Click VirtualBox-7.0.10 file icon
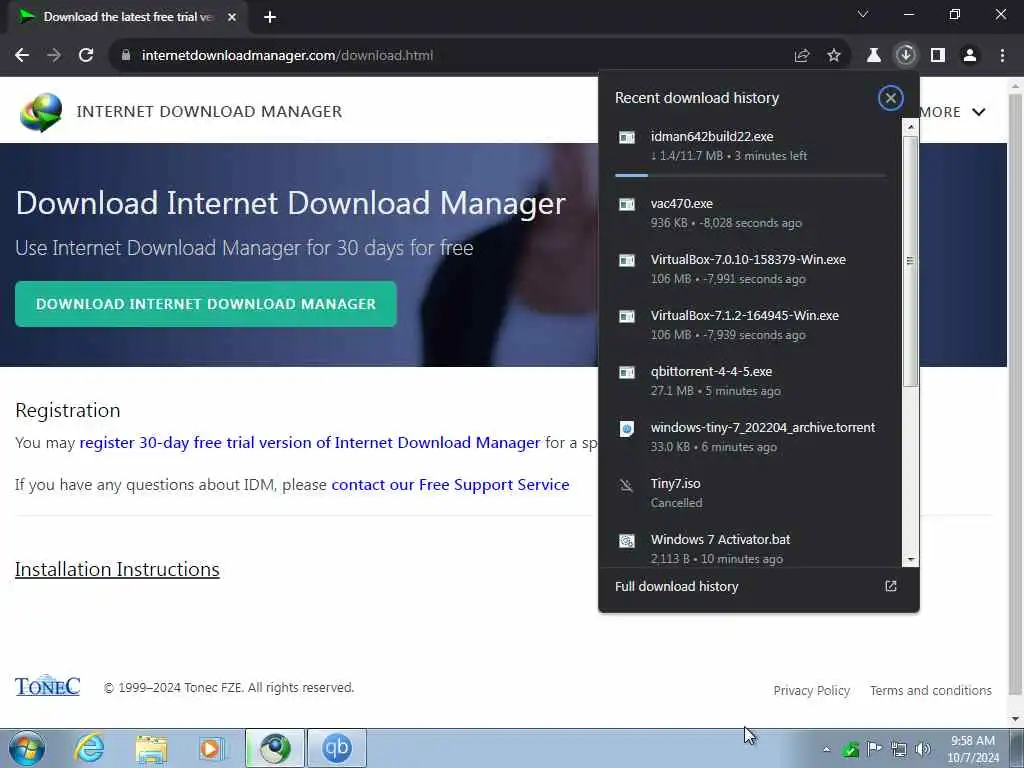The height and width of the screenshot is (768, 1024). click(x=626, y=261)
